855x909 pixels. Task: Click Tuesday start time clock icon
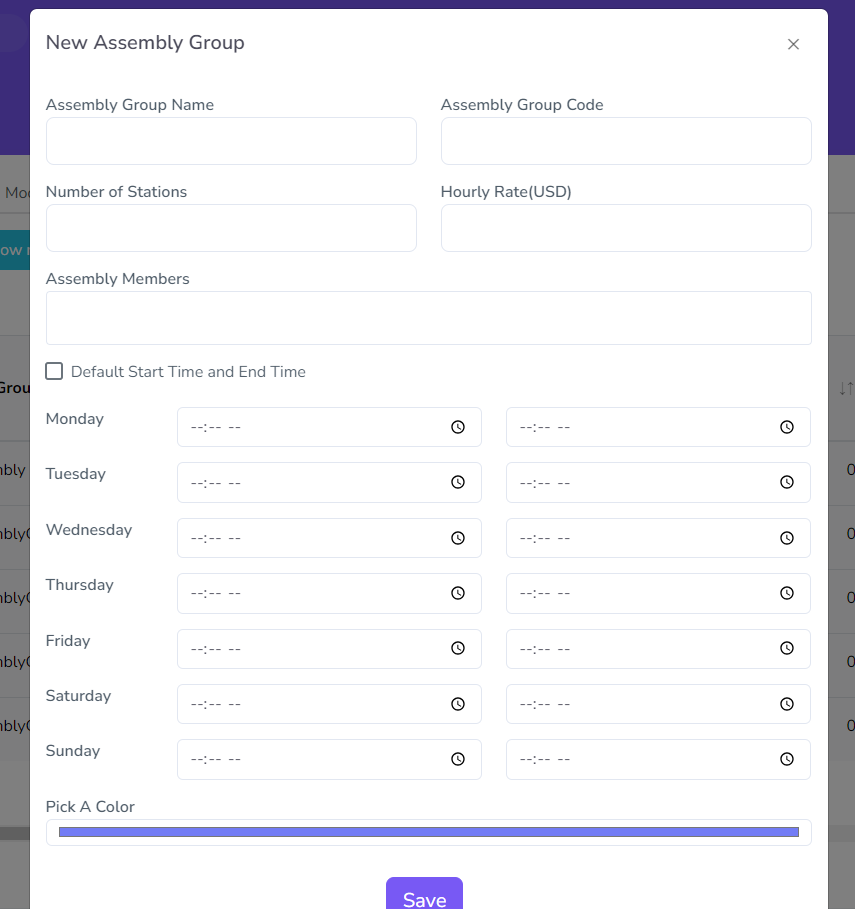458,482
